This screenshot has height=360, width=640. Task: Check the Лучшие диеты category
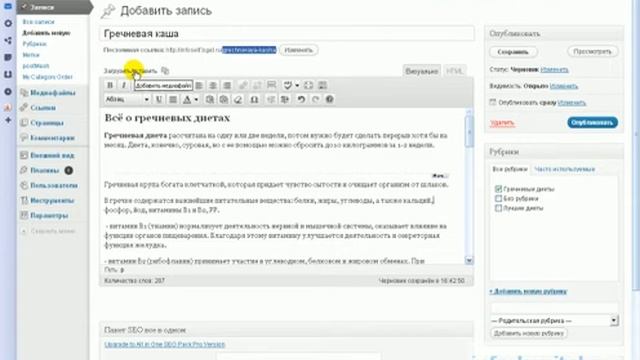[x=498, y=208]
